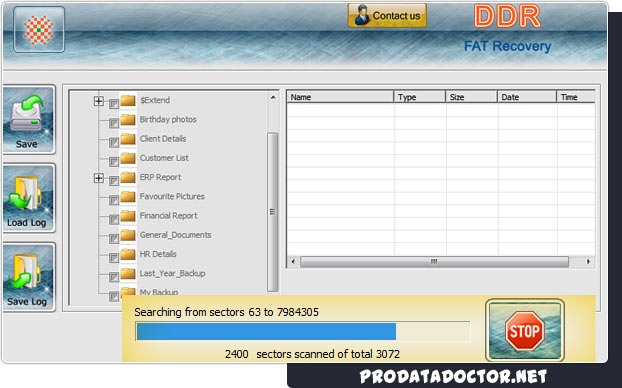The height and width of the screenshot is (388, 622).
Task: Expand the ERP Report tree node
Action: click(x=99, y=178)
